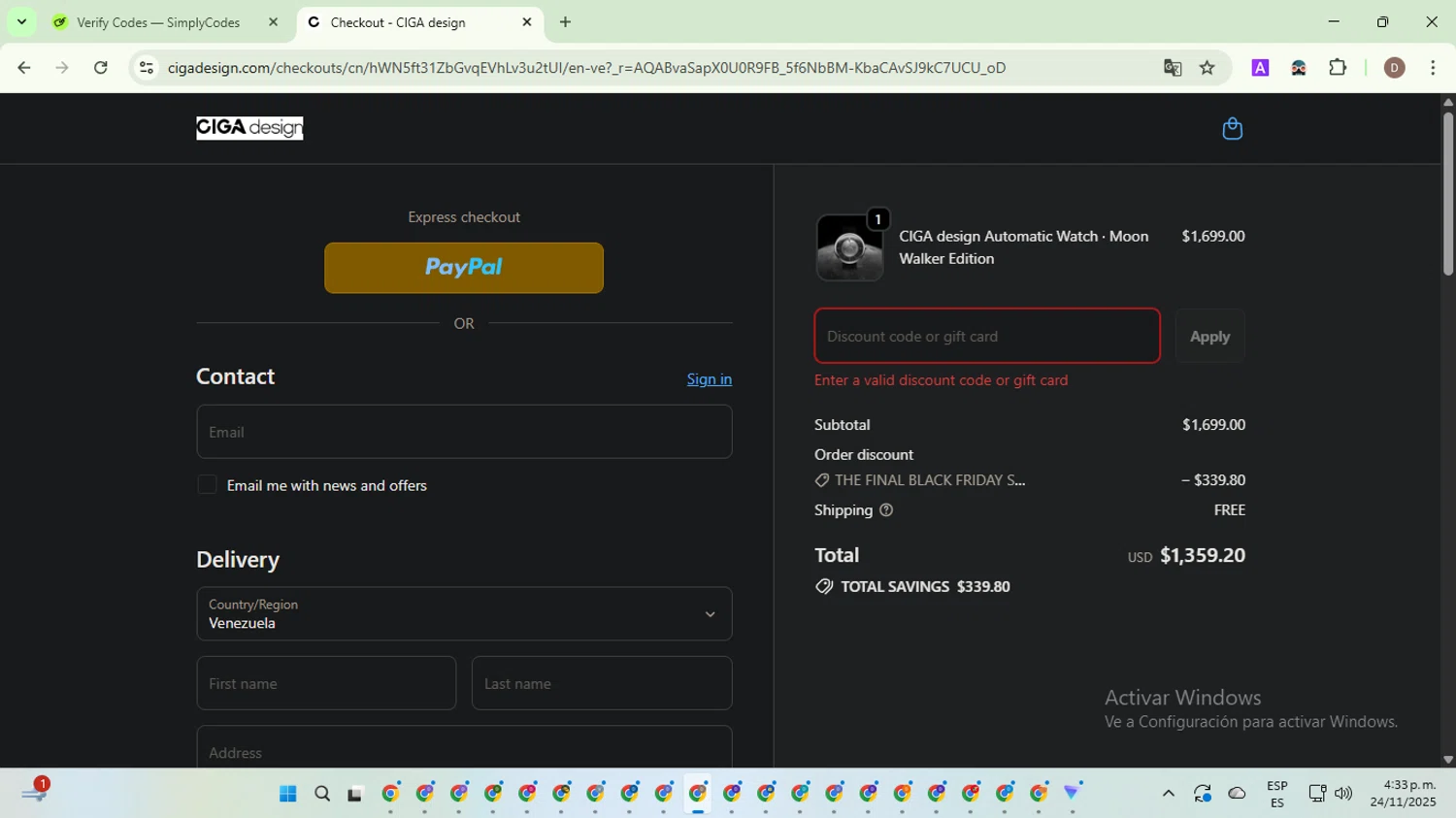Click the sync refresh tray icon

(x=1203, y=794)
